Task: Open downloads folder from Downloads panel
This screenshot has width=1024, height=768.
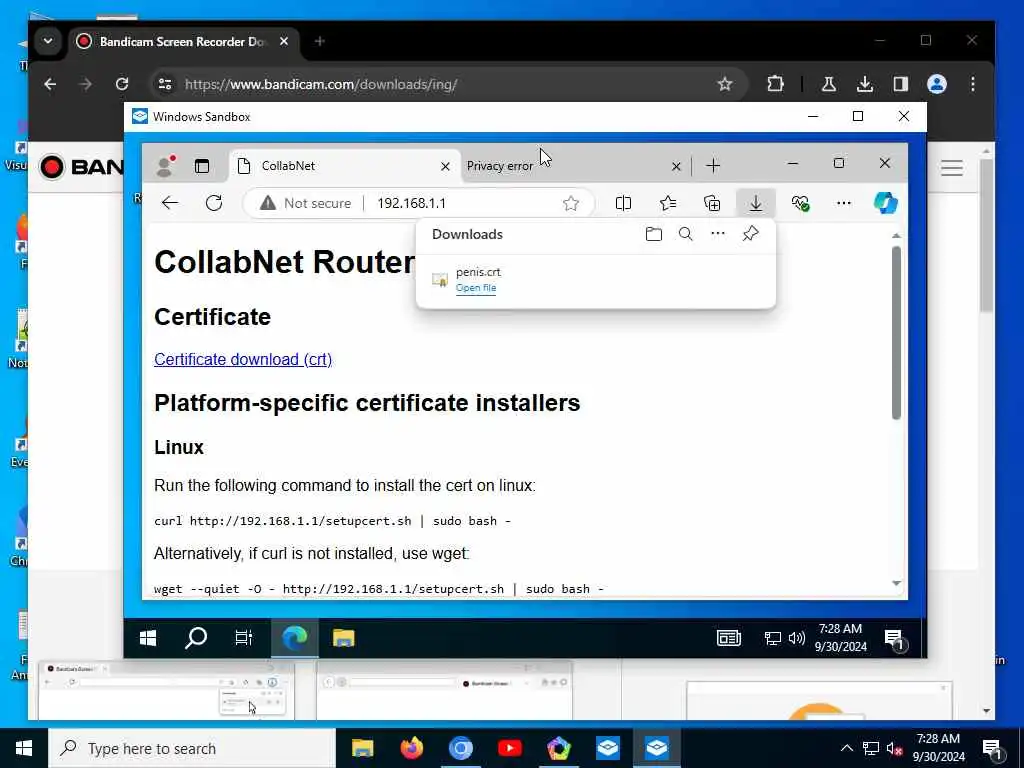Action: tap(654, 234)
